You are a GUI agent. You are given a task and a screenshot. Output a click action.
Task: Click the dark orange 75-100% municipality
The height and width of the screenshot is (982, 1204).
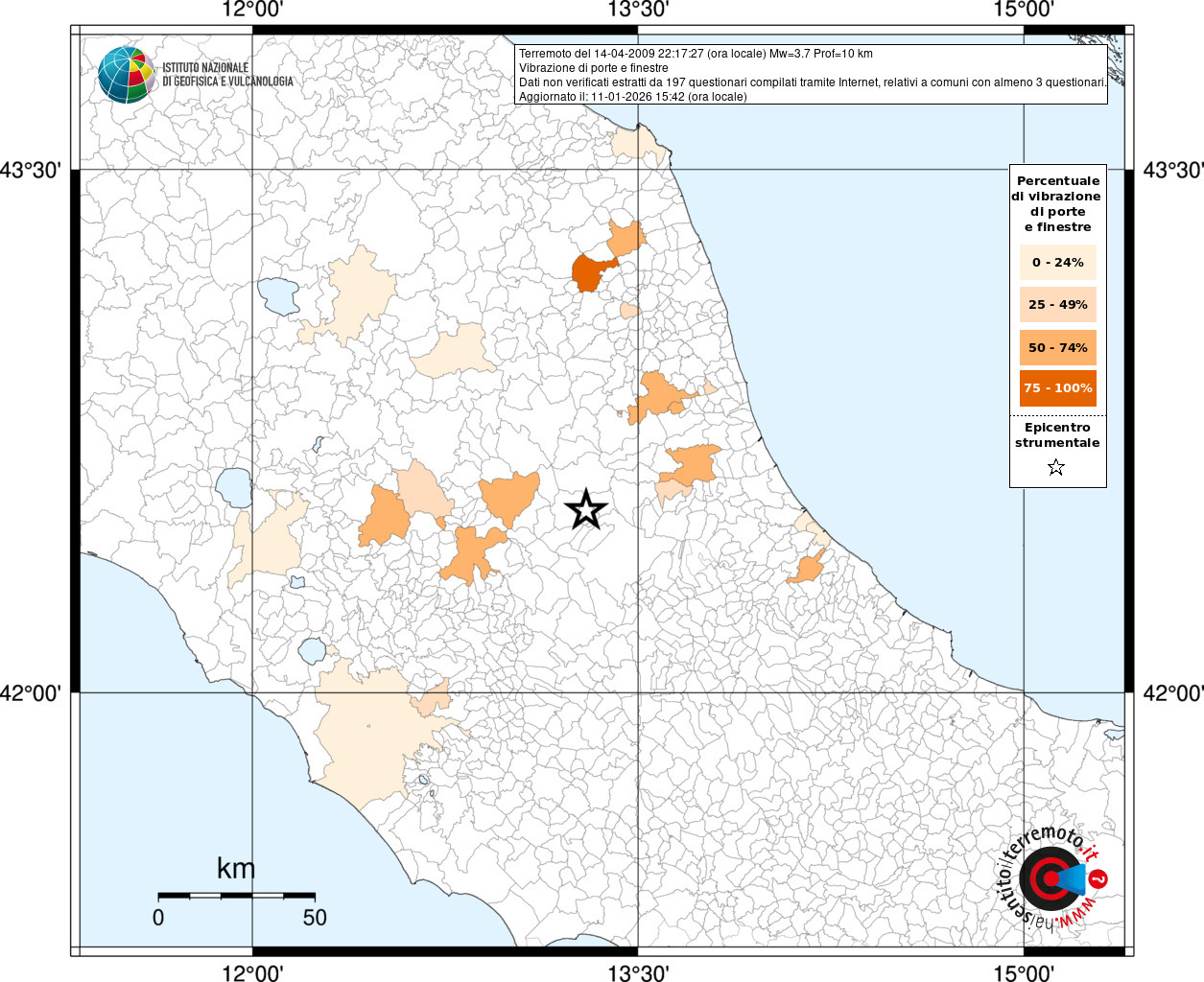click(592, 272)
